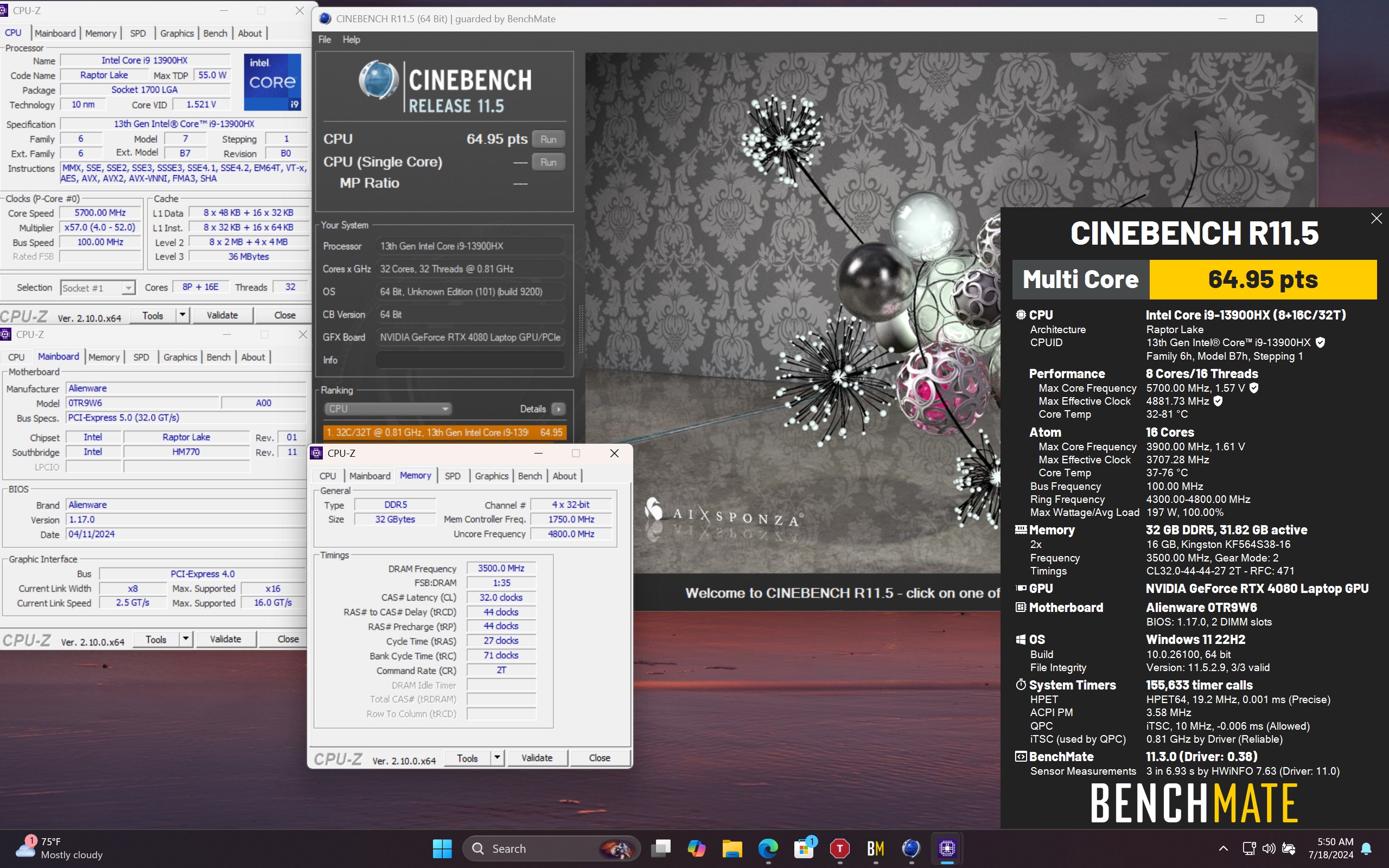Click the Cinebench title bar logo icon
This screenshot has height=868, width=1389.
pyautogui.click(x=325, y=19)
